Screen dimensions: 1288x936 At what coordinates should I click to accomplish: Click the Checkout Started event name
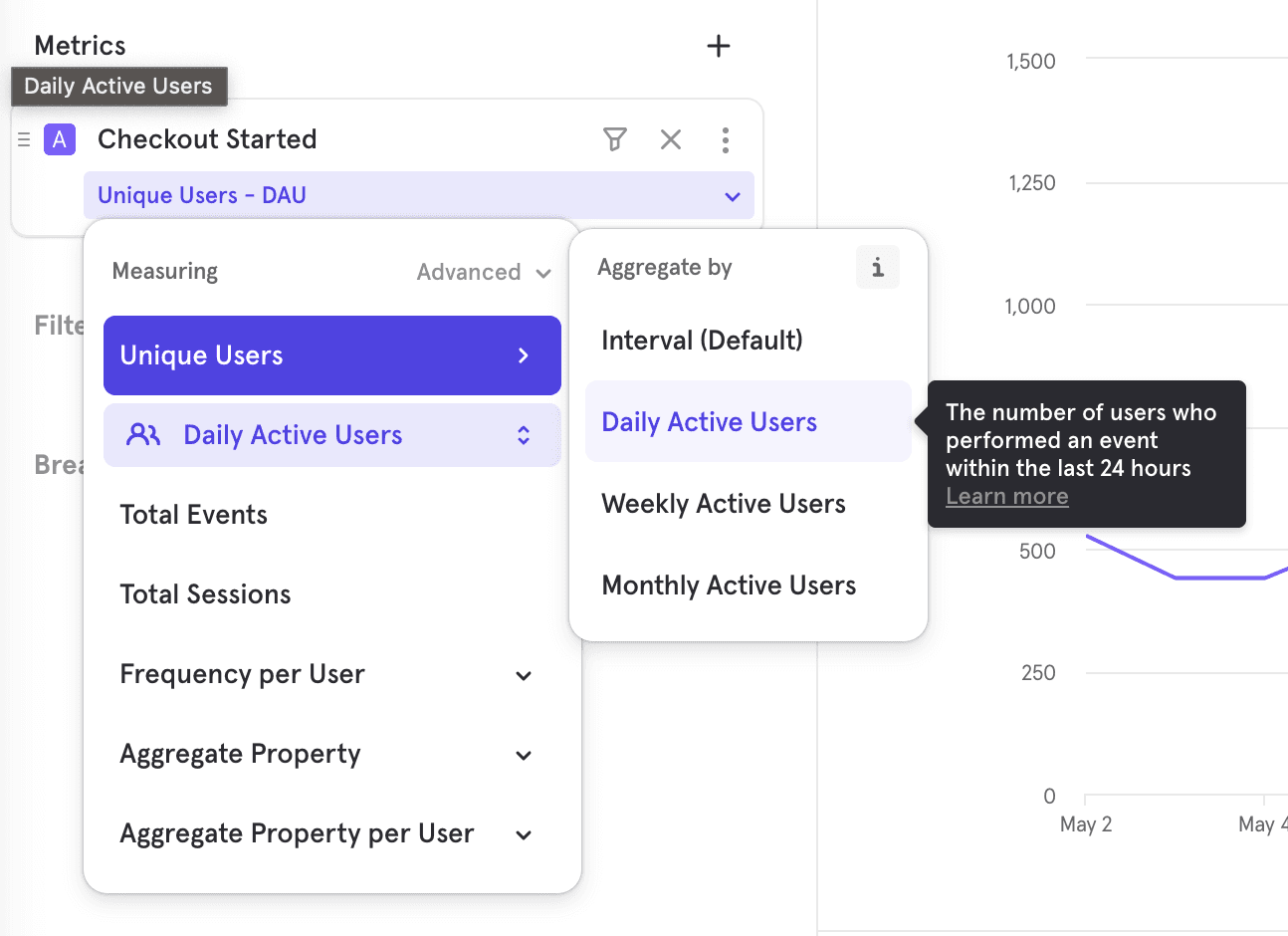click(x=207, y=139)
